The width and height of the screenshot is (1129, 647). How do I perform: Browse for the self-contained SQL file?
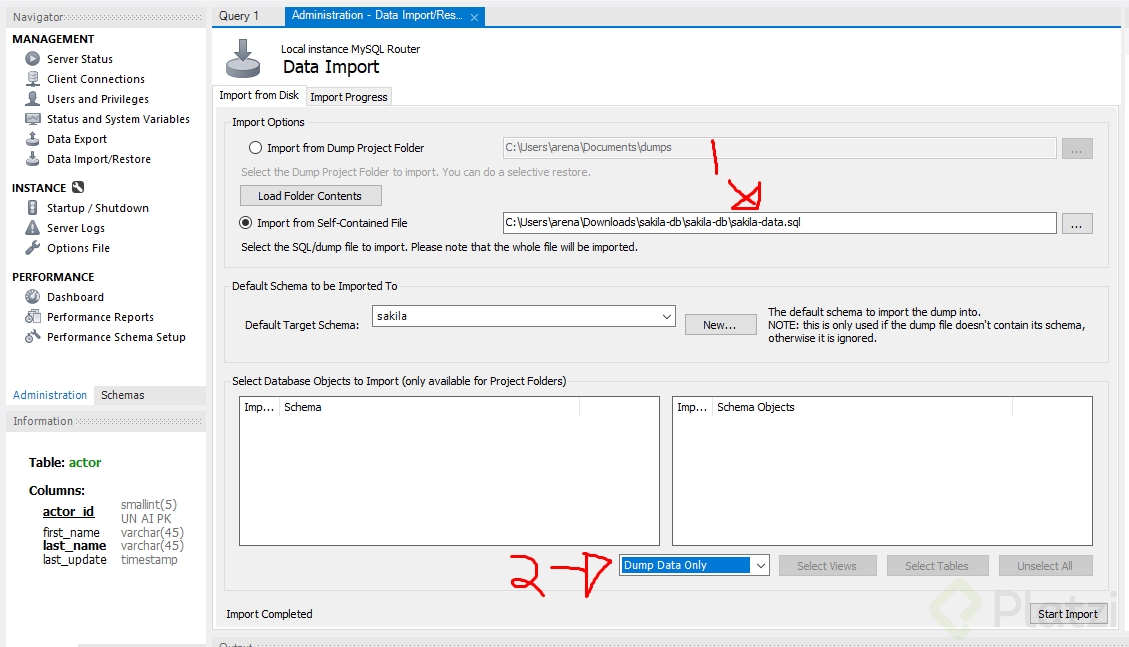click(1076, 224)
